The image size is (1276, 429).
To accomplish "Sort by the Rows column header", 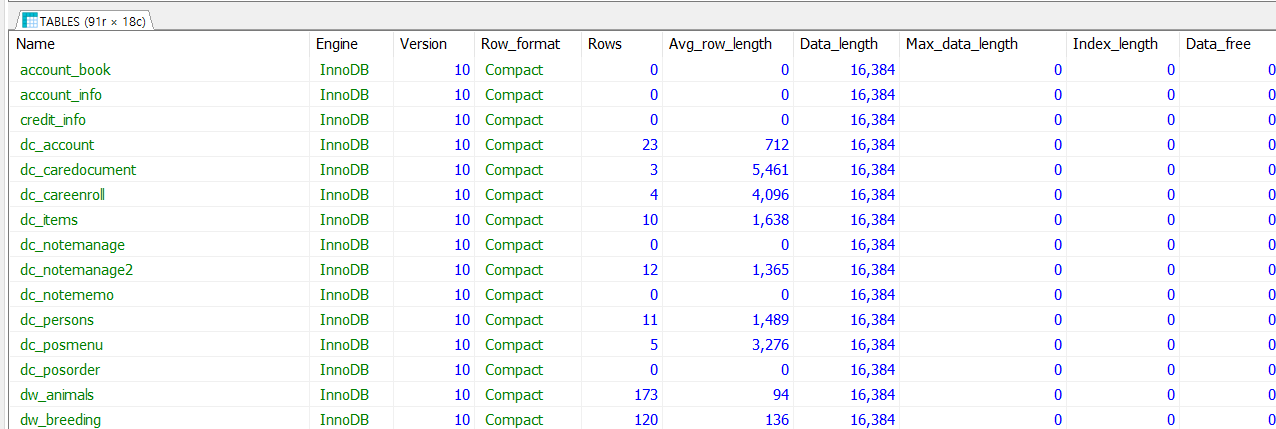I will 622,44.
